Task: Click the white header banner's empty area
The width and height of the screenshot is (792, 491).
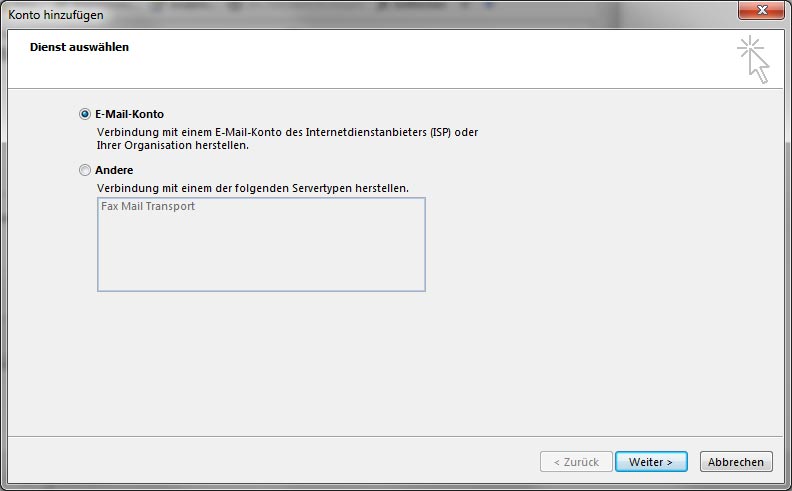Action: pos(400,60)
